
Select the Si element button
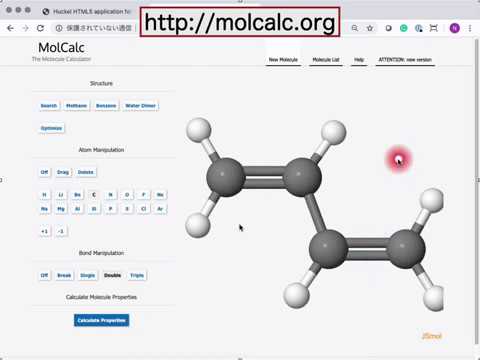tap(94, 209)
